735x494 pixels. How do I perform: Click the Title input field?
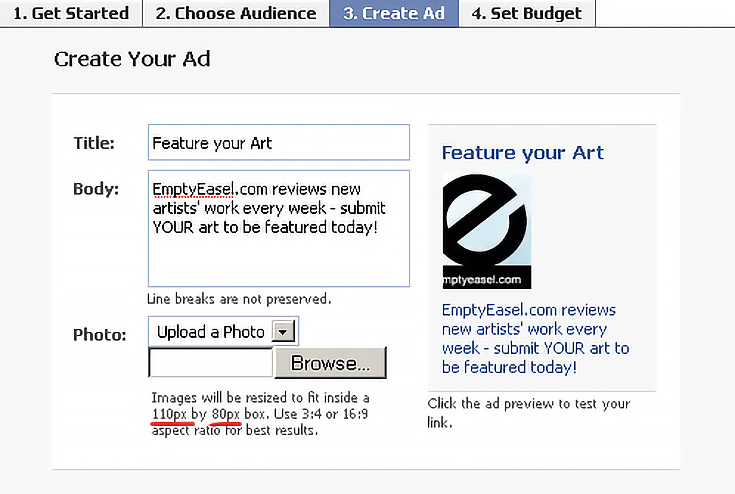point(279,142)
